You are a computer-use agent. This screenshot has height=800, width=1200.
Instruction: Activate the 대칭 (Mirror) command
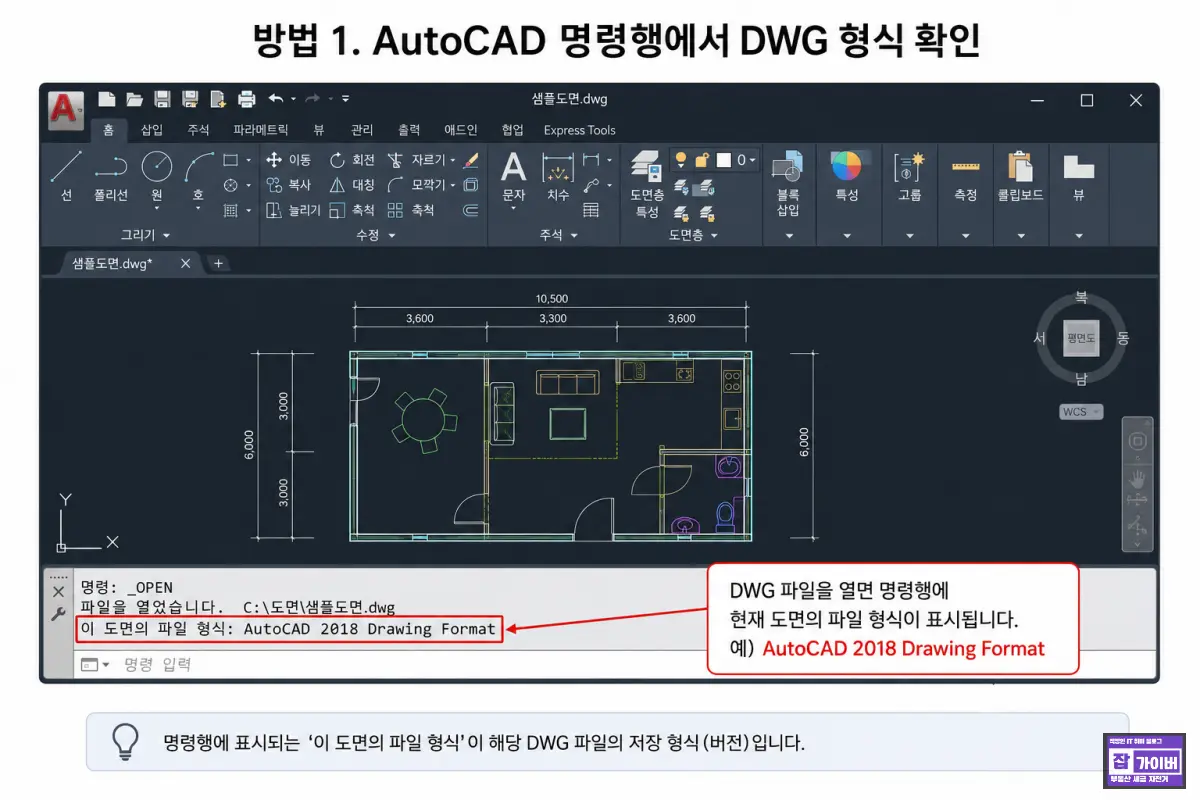pos(352,185)
